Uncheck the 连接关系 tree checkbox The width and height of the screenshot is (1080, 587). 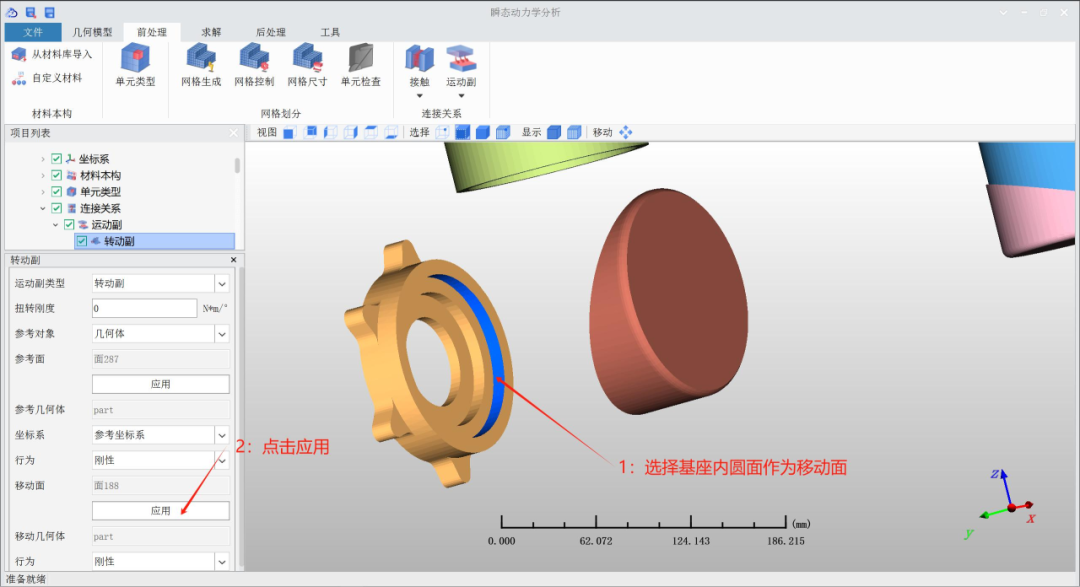(x=56, y=208)
